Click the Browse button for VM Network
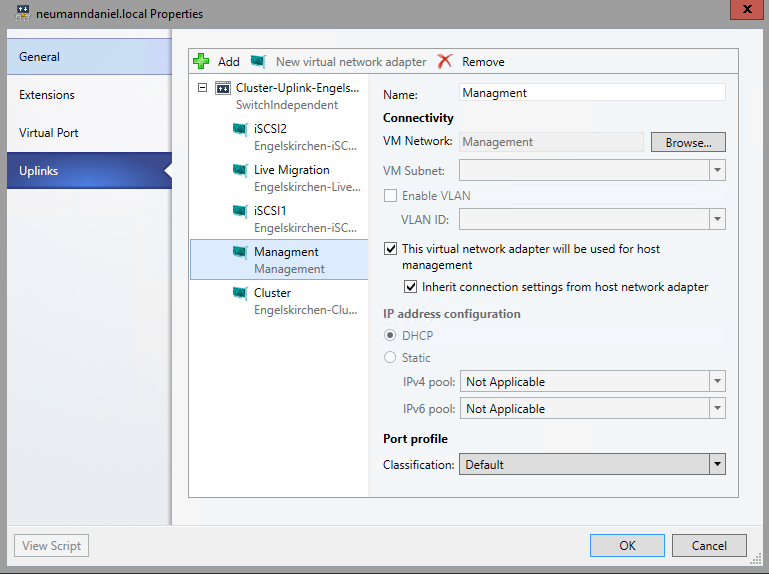This screenshot has height=574, width=769. point(688,142)
